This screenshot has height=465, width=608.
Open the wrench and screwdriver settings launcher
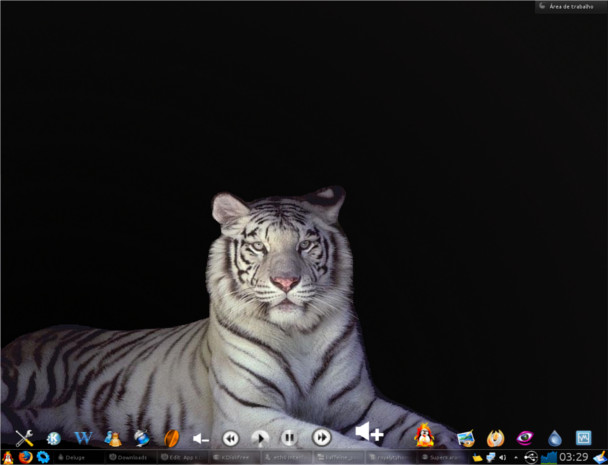tap(24, 438)
